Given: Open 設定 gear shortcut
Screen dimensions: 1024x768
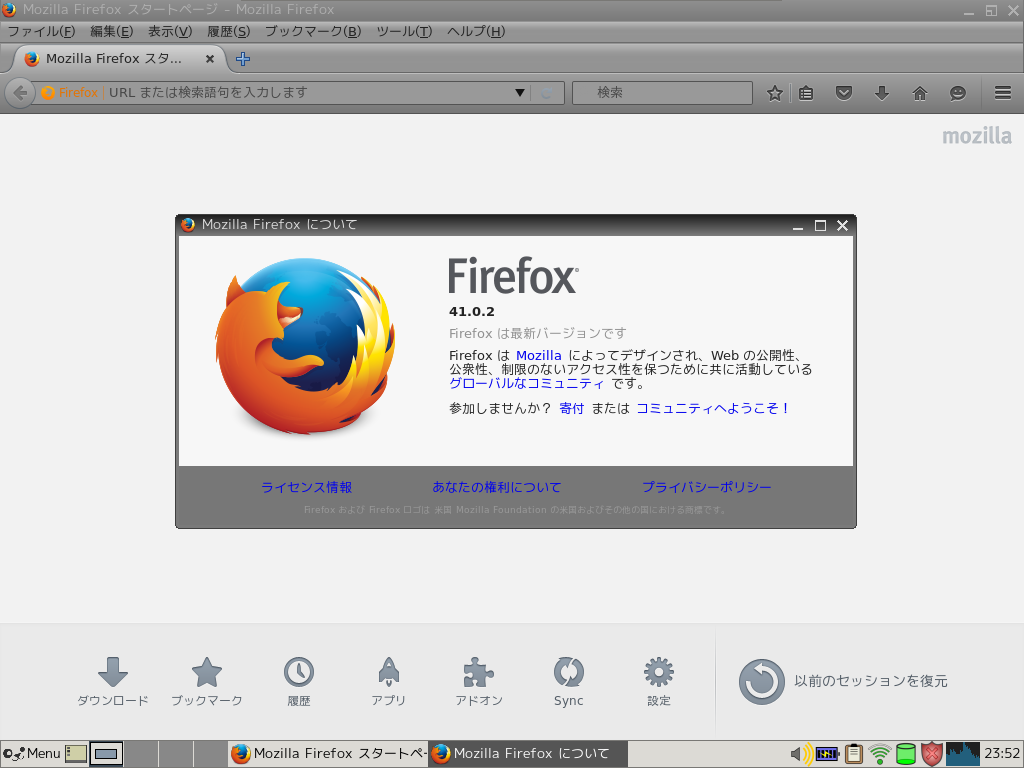Looking at the screenshot, I should click(658, 681).
